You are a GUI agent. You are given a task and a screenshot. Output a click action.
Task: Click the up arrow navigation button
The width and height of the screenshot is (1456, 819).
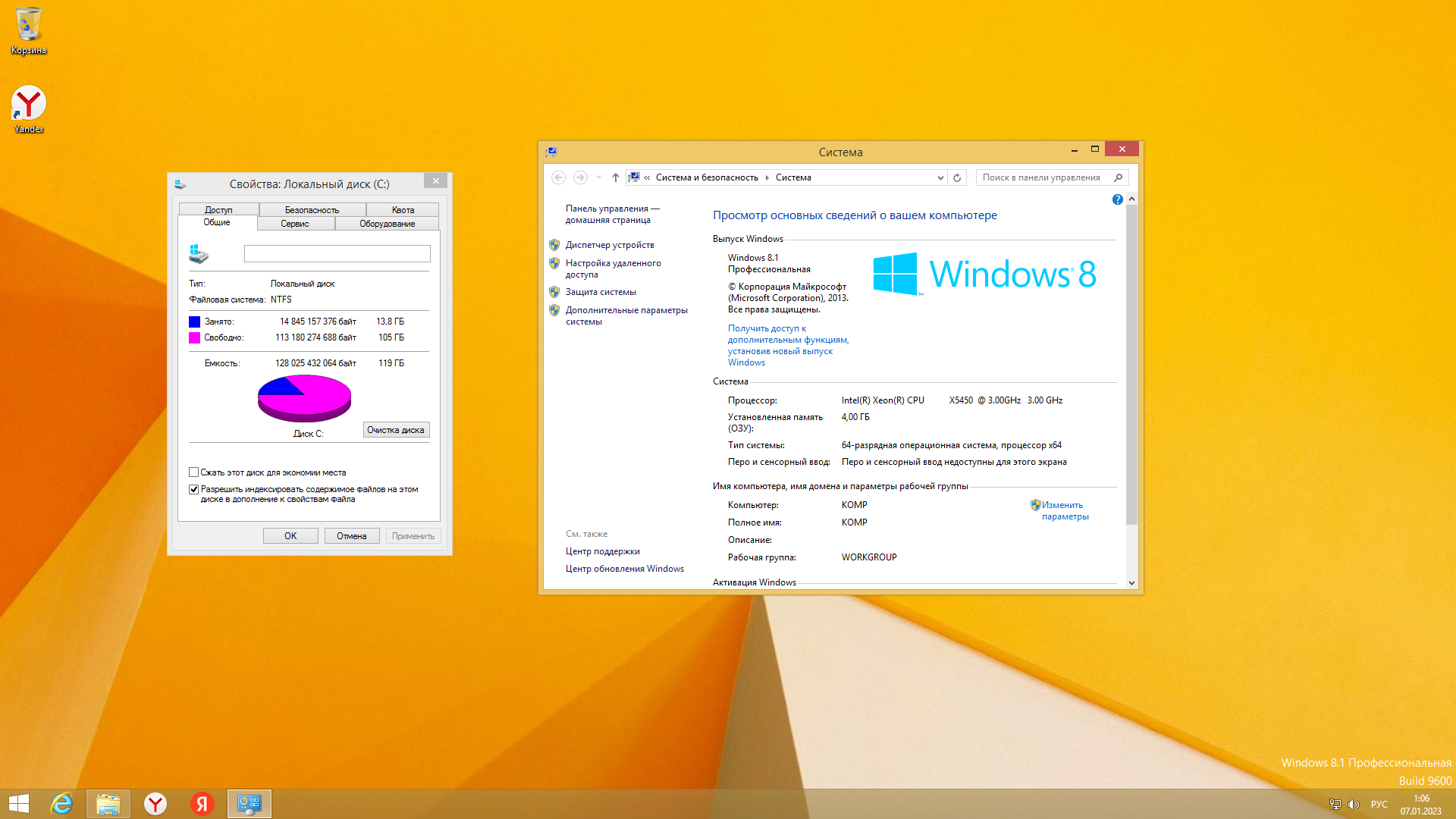click(616, 177)
